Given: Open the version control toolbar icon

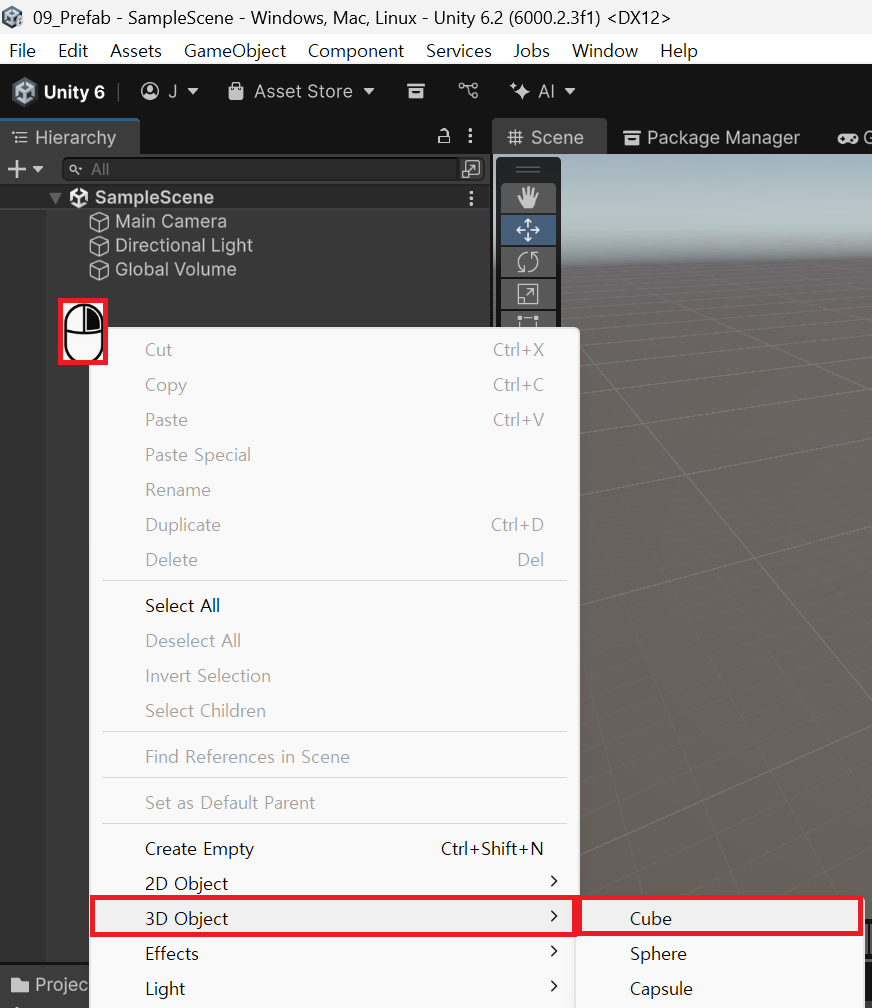Looking at the screenshot, I should click(x=468, y=91).
